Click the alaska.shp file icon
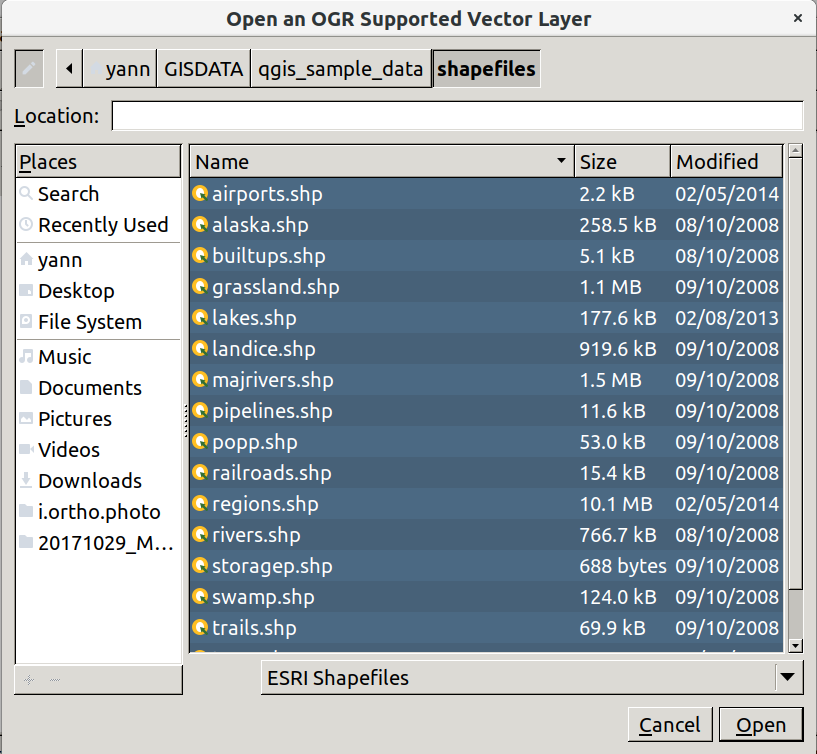This screenshot has height=754, width=817. click(200, 225)
